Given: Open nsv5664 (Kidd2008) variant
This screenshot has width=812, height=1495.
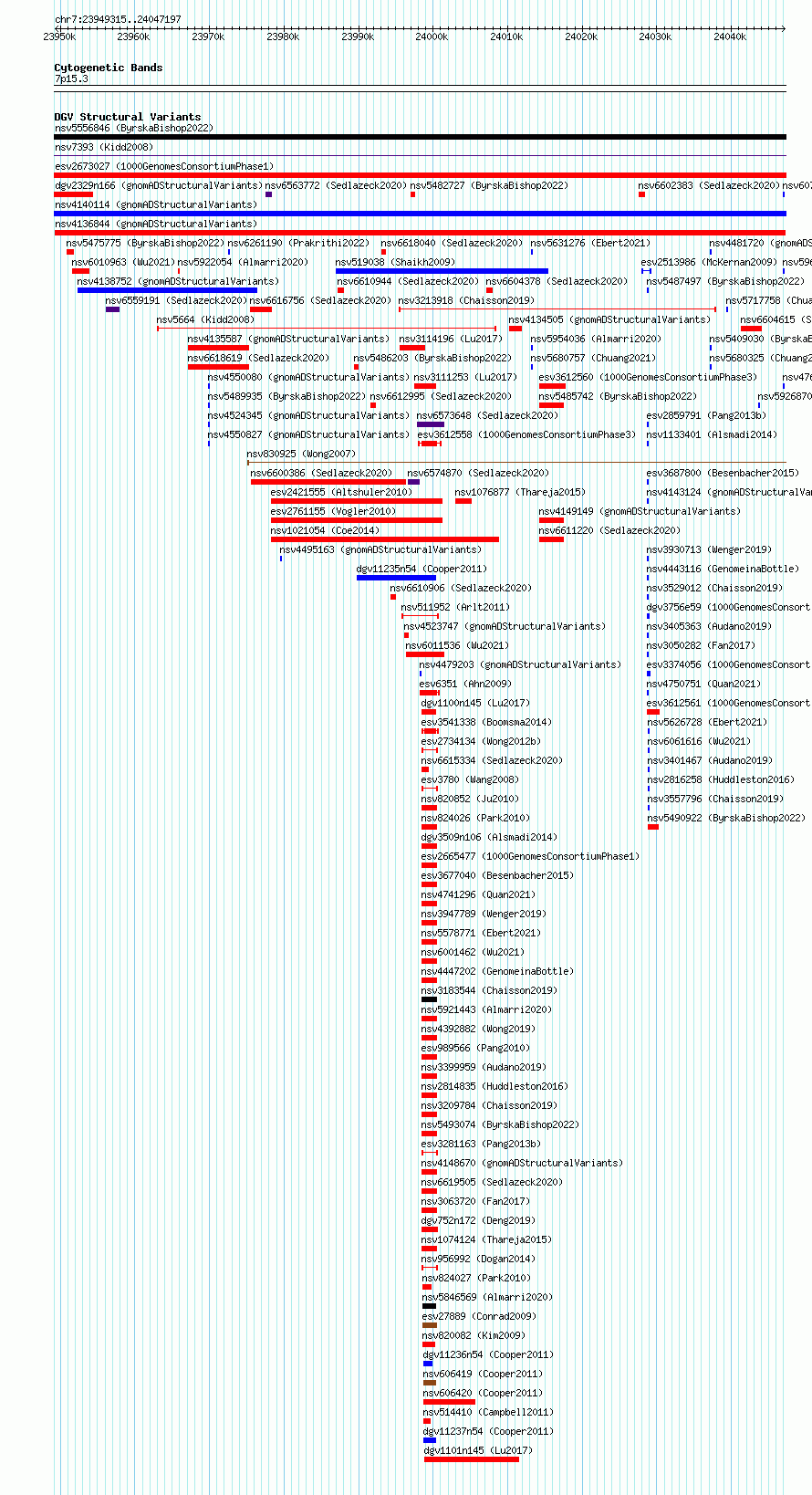Looking at the screenshot, I should pyautogui.click(x=205, y=319).
